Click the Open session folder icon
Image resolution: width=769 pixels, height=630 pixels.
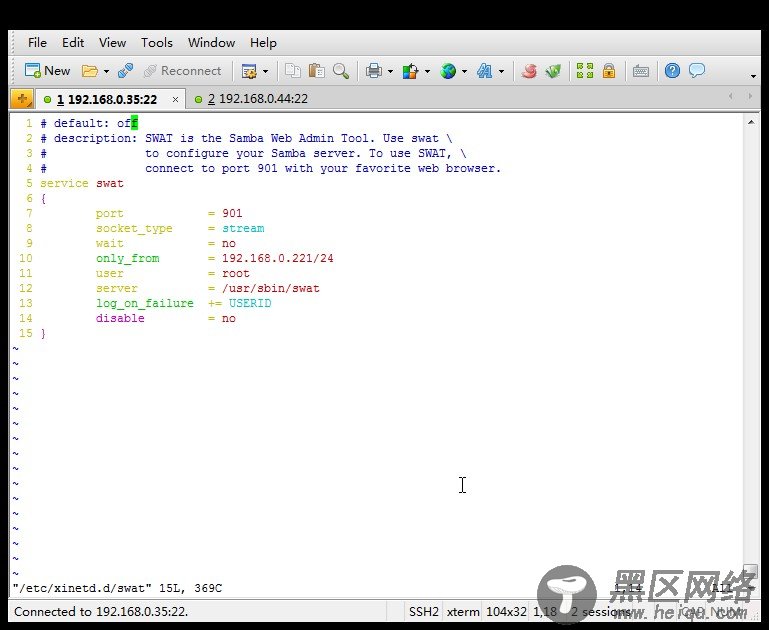tap(89, 71)
